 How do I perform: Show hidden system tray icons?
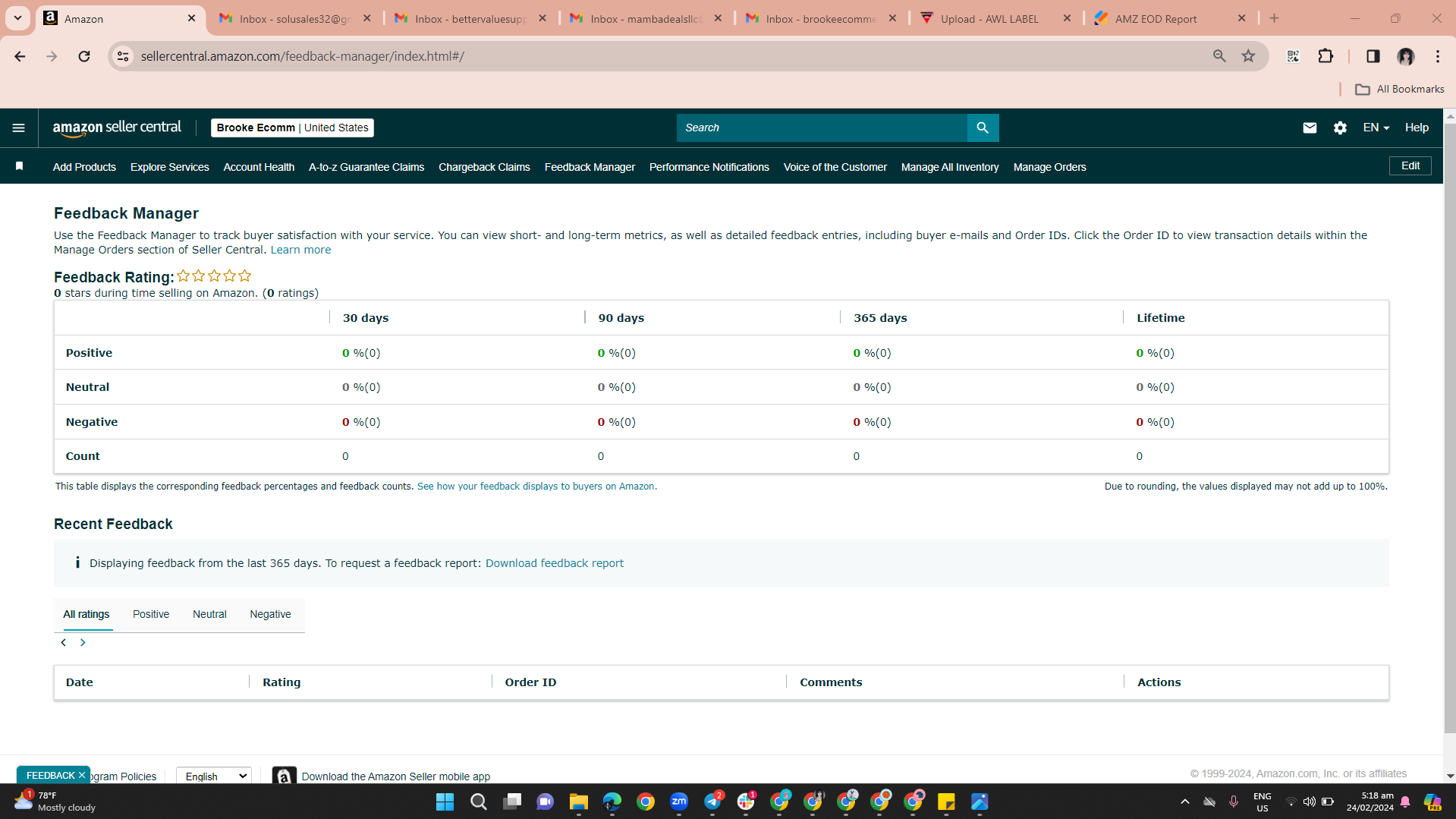(x=1185, y=802)
